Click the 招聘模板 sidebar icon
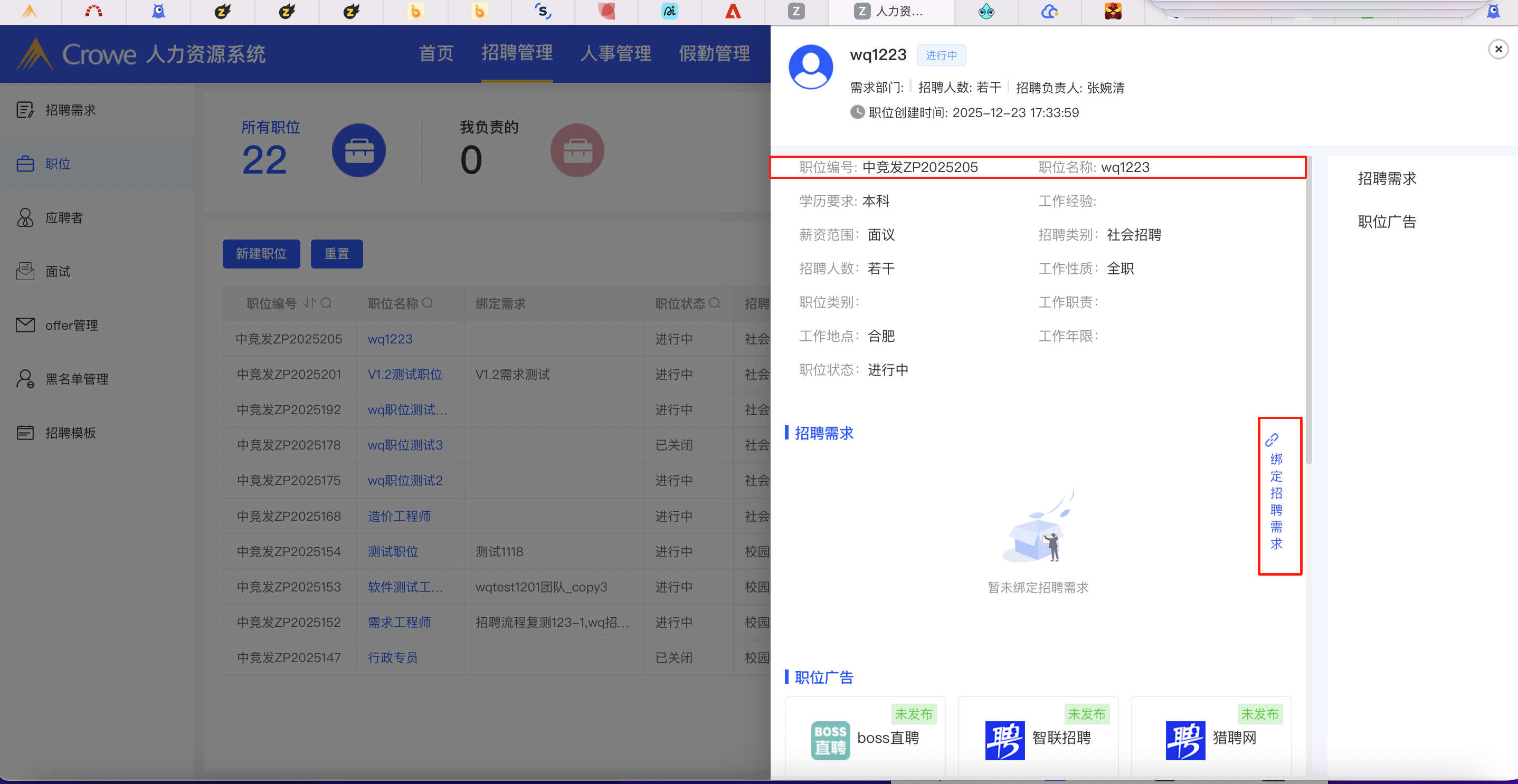This screenshot has height=784, width=1518. [x=25, y=432]
